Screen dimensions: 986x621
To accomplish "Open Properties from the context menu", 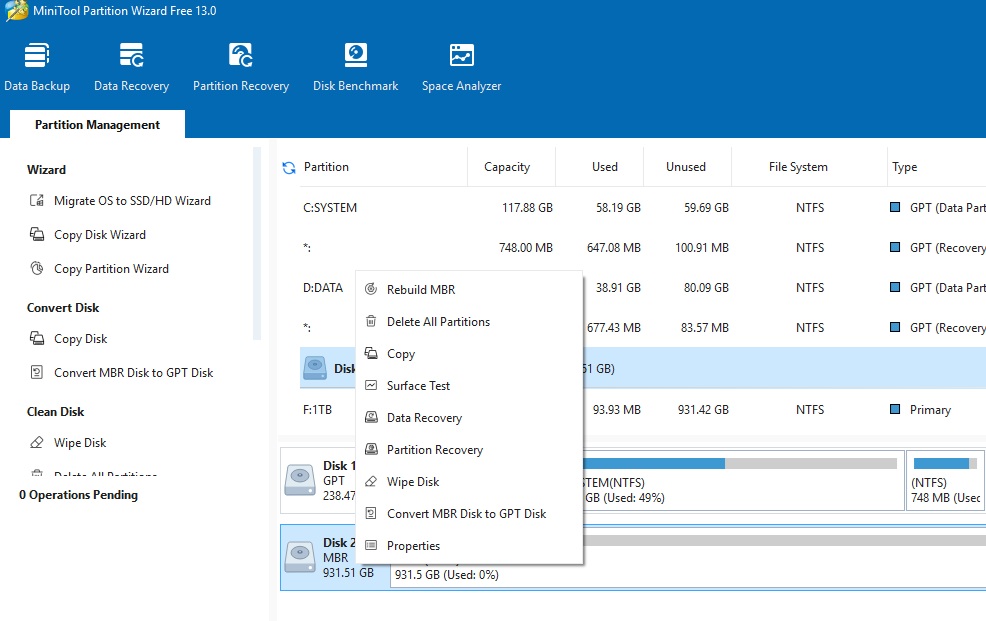I will click(413, 546).
